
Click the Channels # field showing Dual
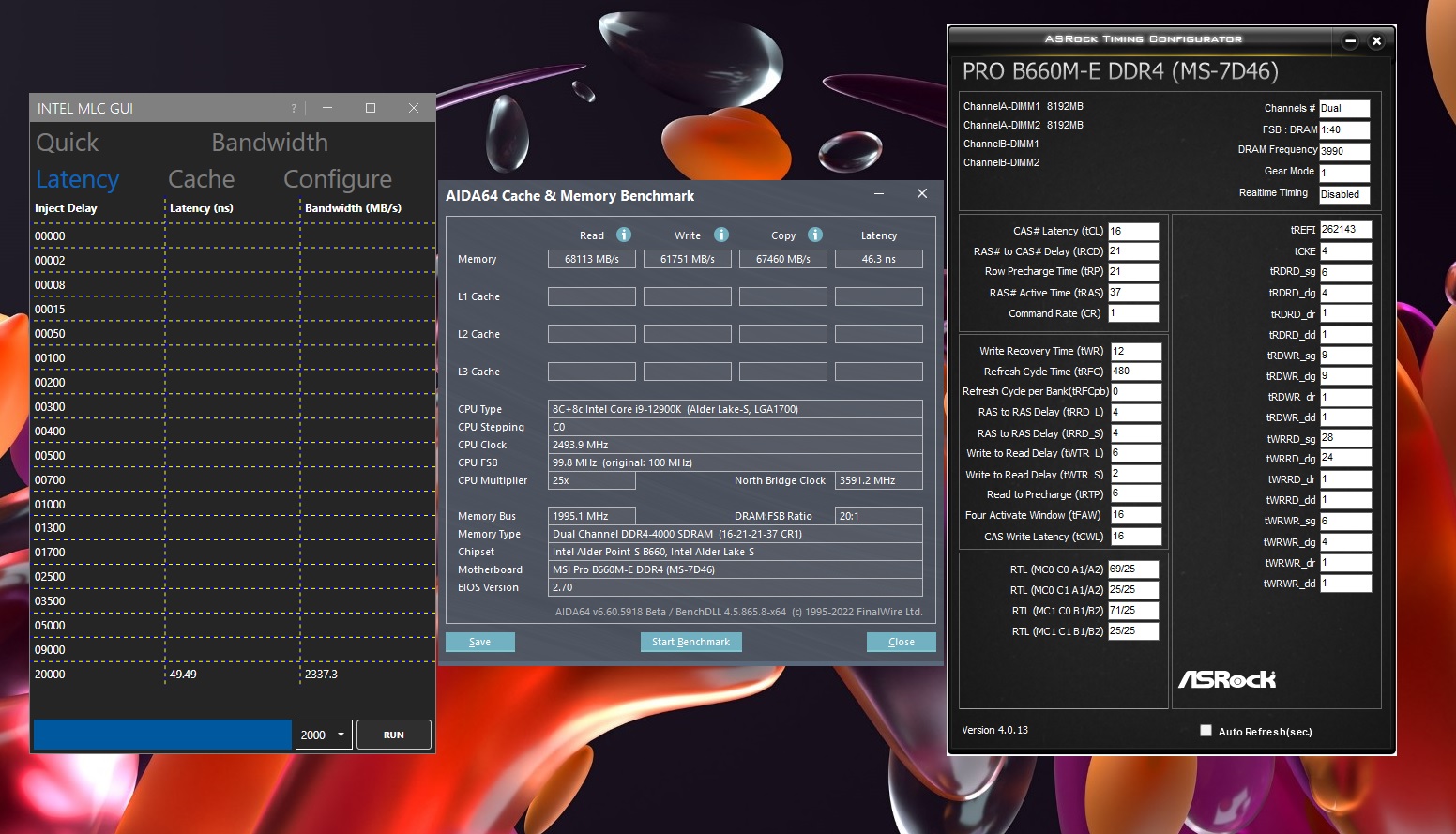[x=1344, y=108]
